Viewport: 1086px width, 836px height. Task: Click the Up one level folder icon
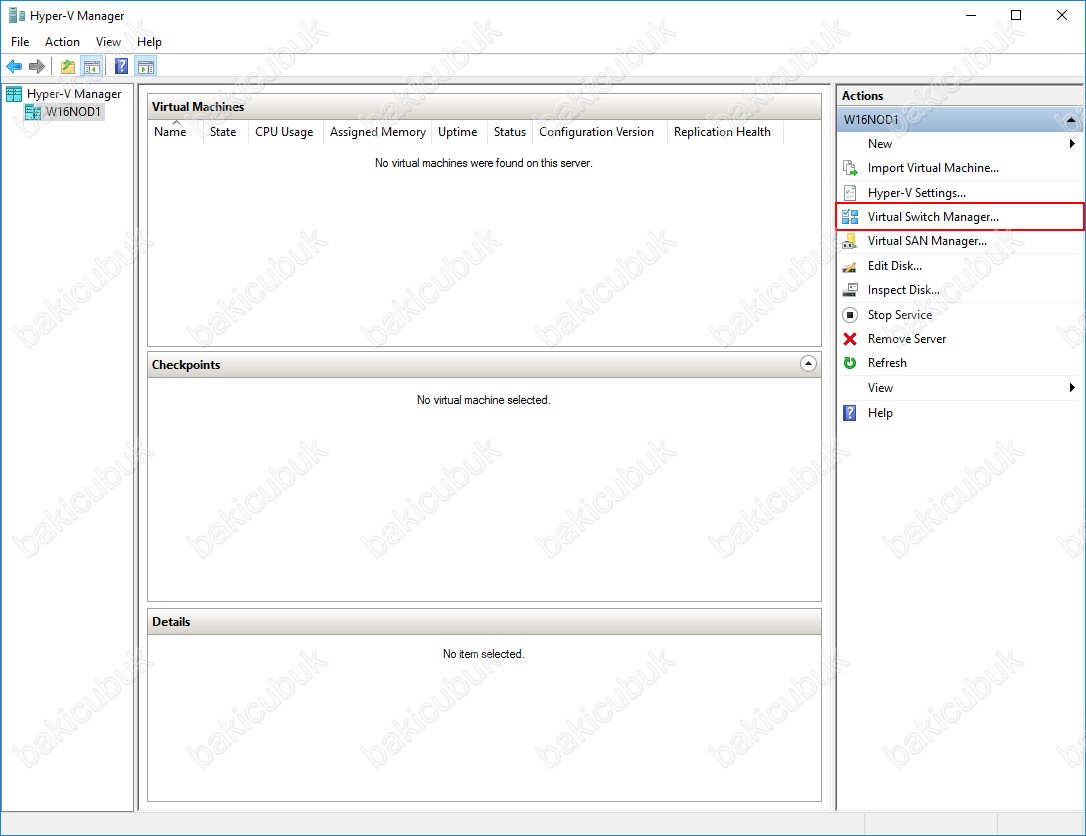point(68,66)
